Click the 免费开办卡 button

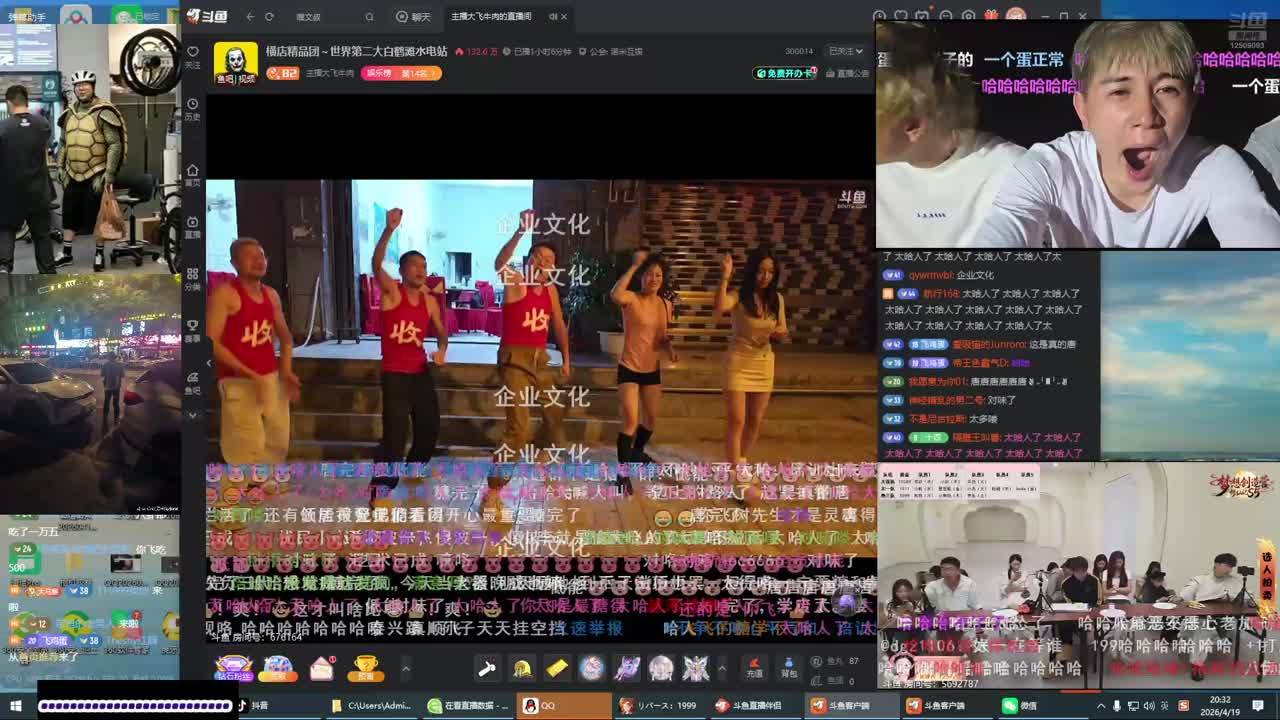[x=786, y=73]
